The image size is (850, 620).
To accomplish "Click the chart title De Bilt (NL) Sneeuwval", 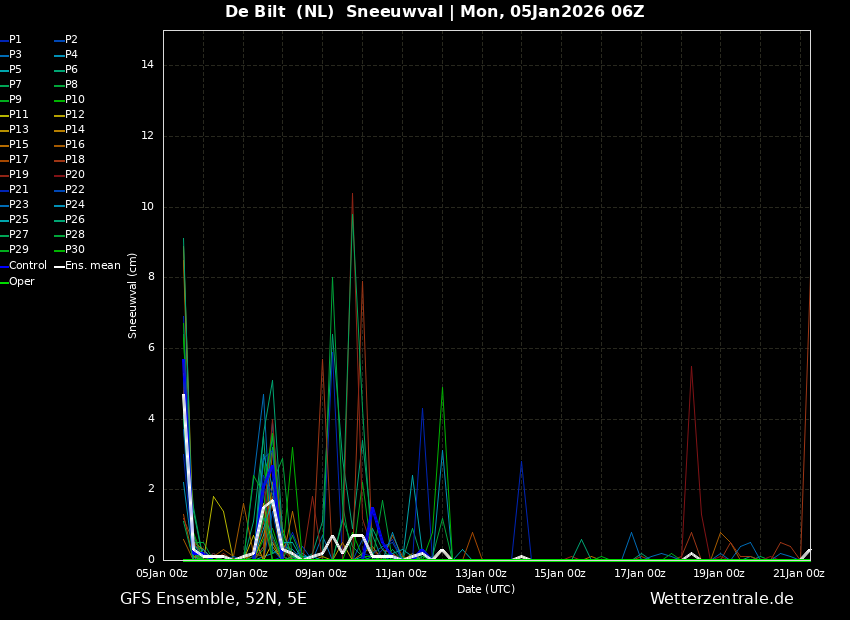I will coord(334,11).
